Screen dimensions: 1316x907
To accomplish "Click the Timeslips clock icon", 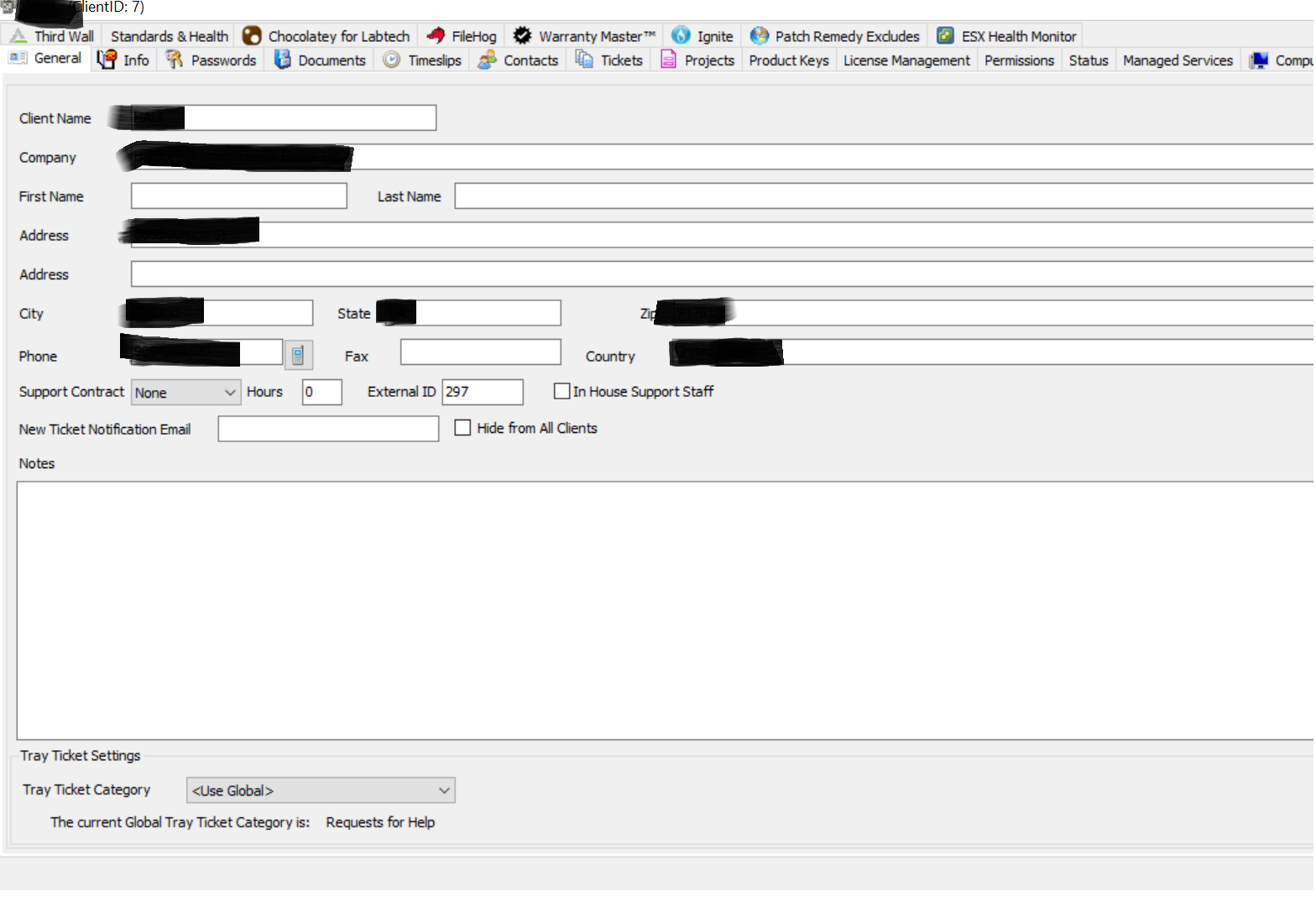I will 391,60.
